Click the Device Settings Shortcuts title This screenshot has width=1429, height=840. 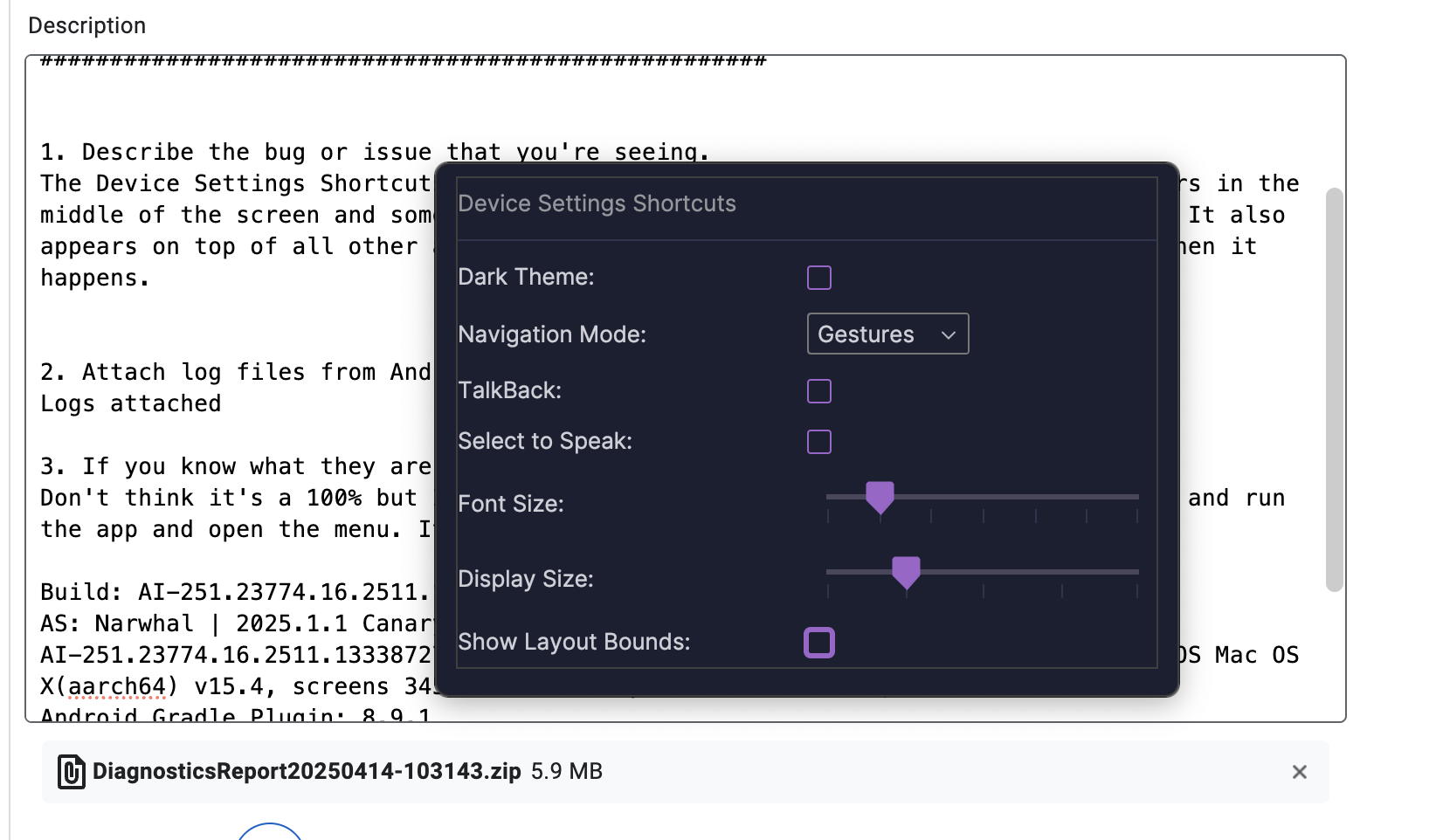597,203
